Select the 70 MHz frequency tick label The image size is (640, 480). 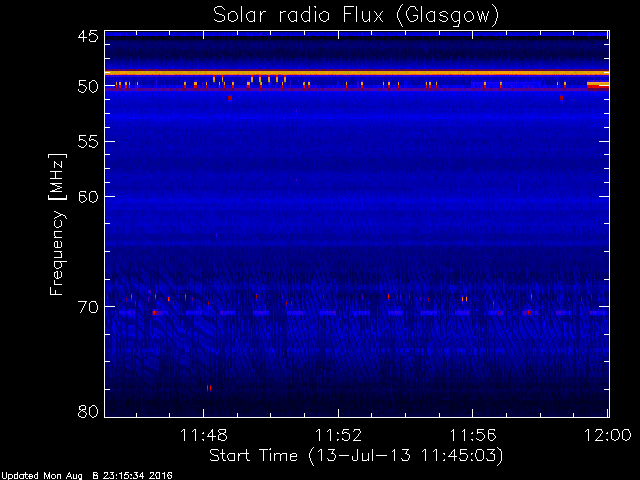click(x=88, y=307)
